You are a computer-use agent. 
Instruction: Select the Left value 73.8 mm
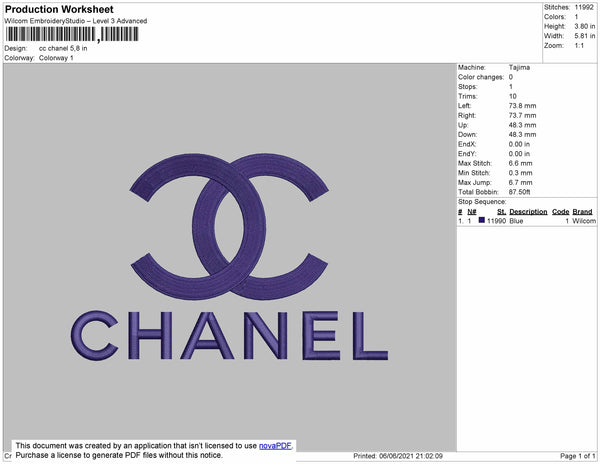click(x=522, y=106)
